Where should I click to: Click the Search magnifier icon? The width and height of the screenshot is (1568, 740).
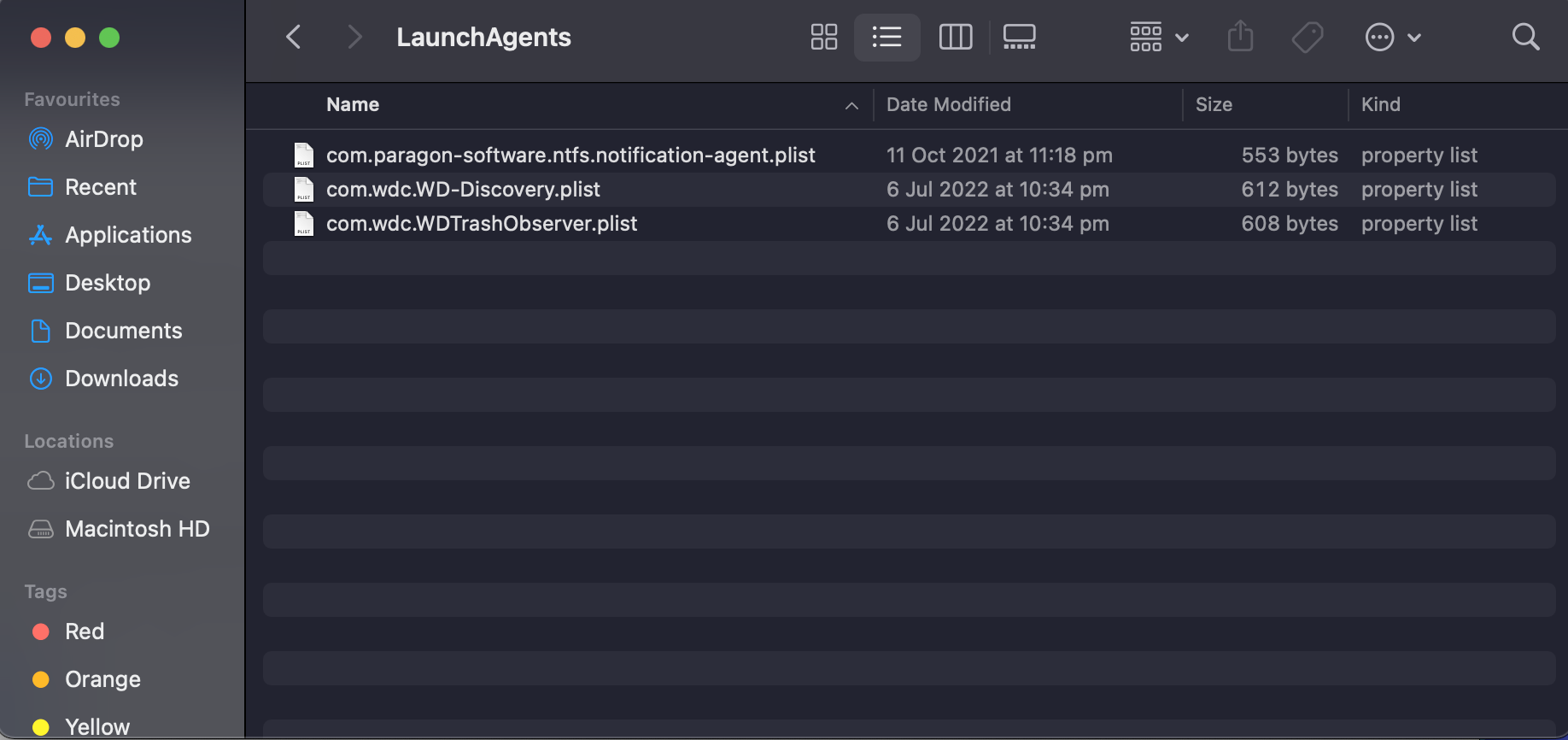pyautogui.click(x=1525, y=37)
